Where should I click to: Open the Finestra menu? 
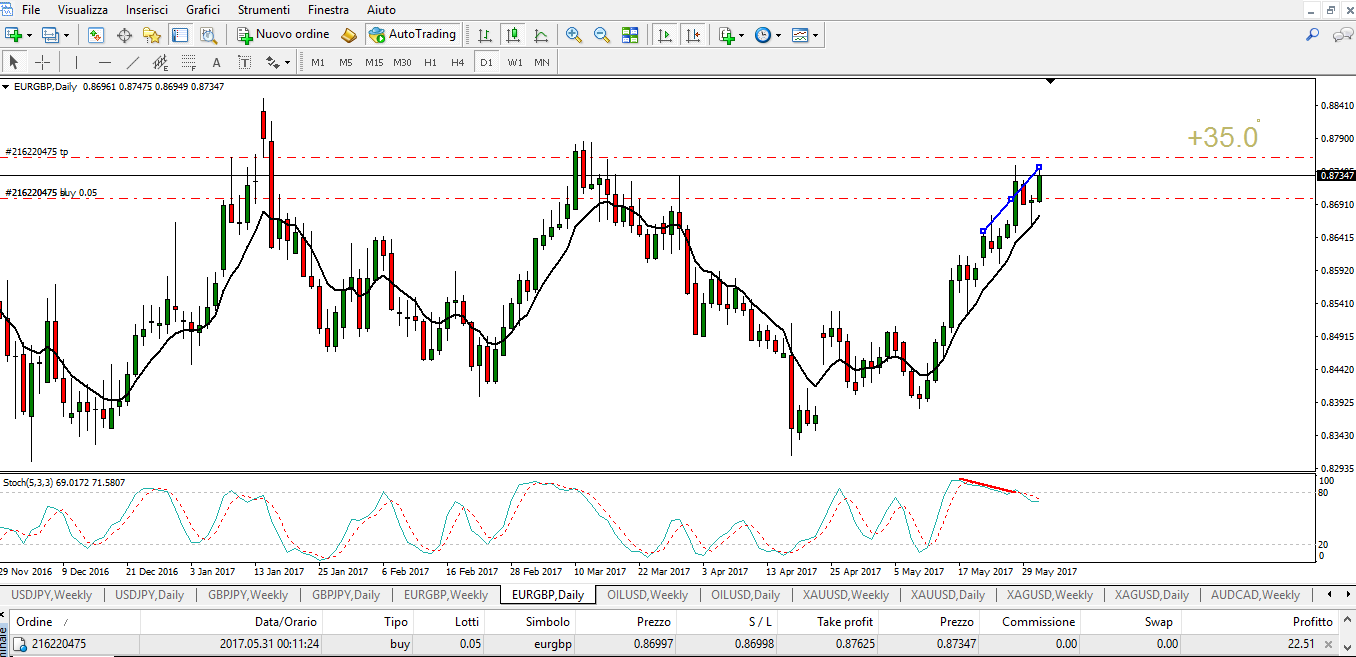point(329,9)
